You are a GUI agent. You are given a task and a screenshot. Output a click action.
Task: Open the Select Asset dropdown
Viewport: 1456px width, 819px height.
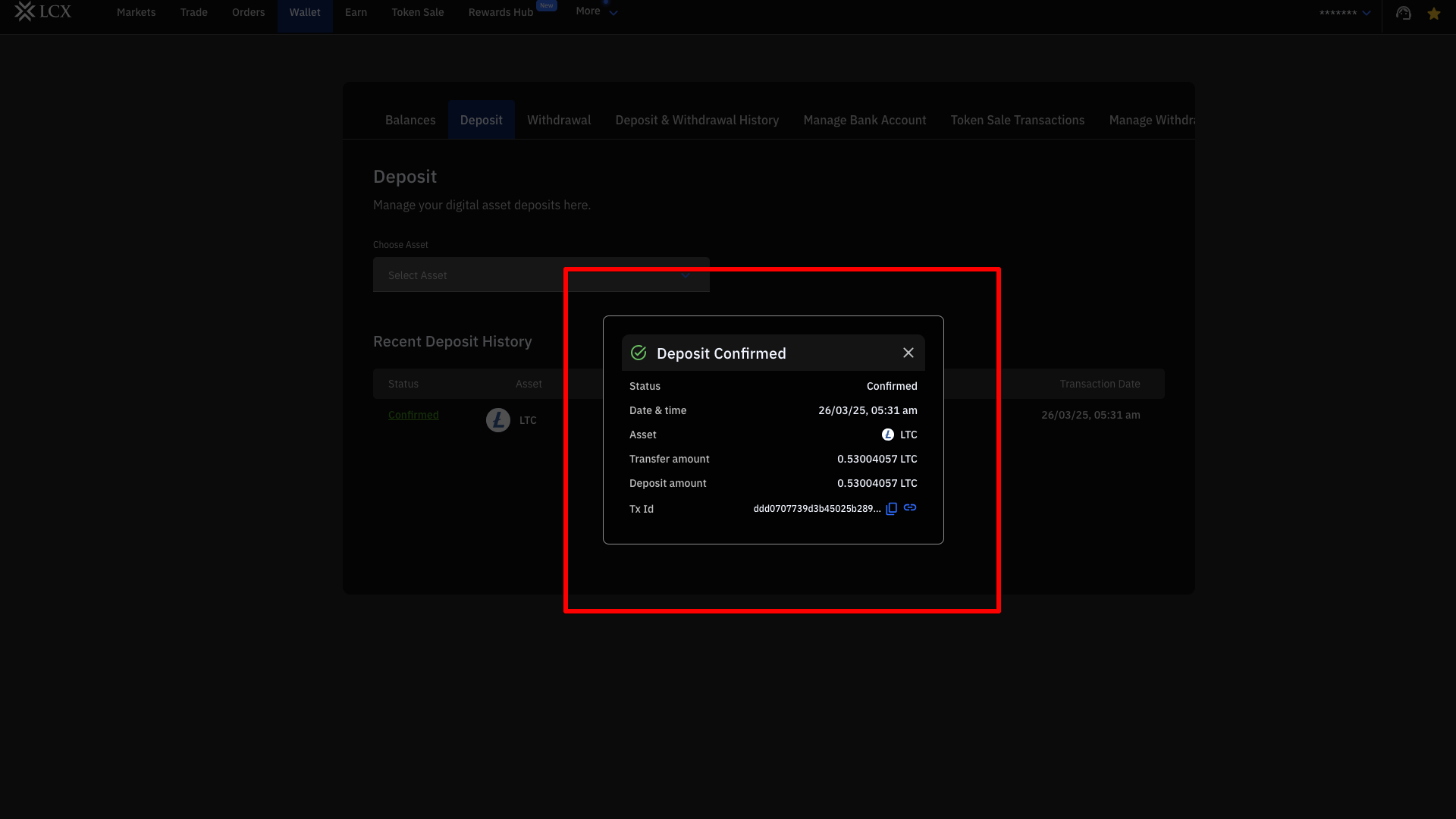point(541,275)
